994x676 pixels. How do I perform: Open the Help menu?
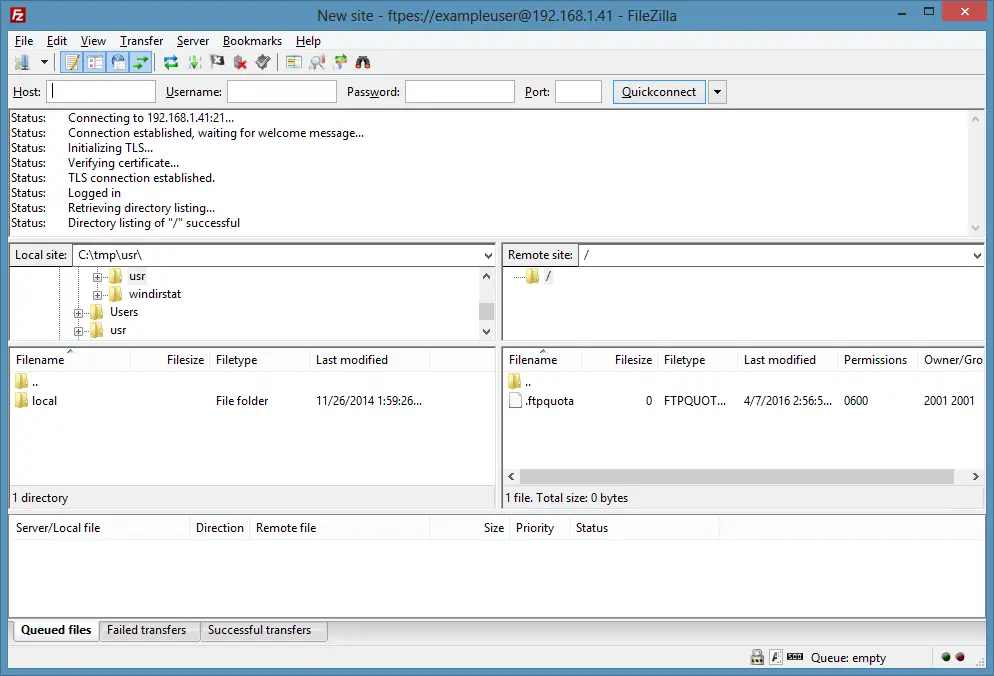308,41
